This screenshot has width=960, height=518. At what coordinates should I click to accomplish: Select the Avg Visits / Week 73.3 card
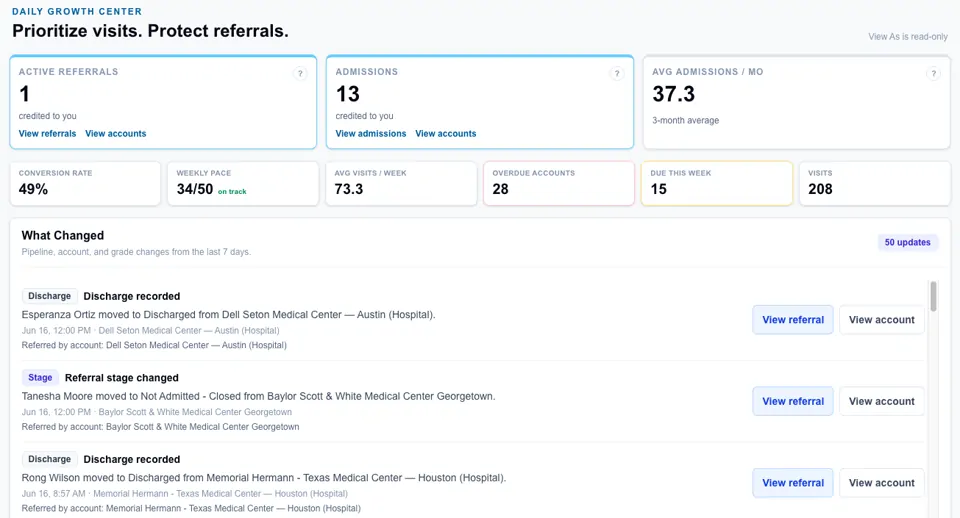pos(401,183)
